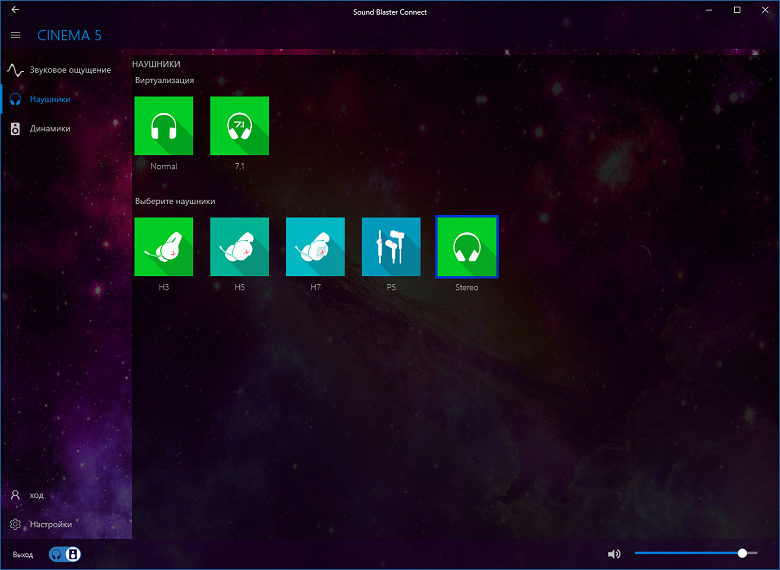780x570 pixels.
Task: Minimize the Sound Blaster Connect window
Action: [x=709, y=10]
